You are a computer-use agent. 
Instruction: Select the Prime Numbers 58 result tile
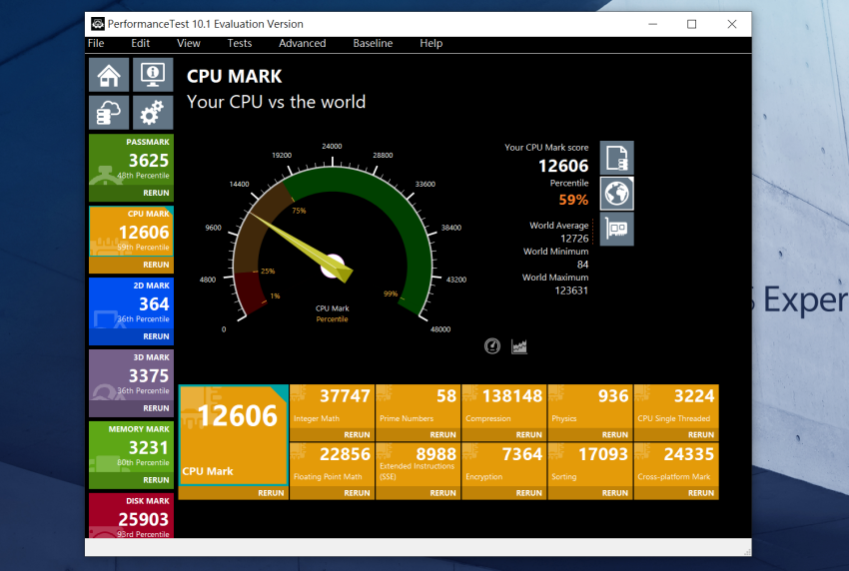coord(418,406)
